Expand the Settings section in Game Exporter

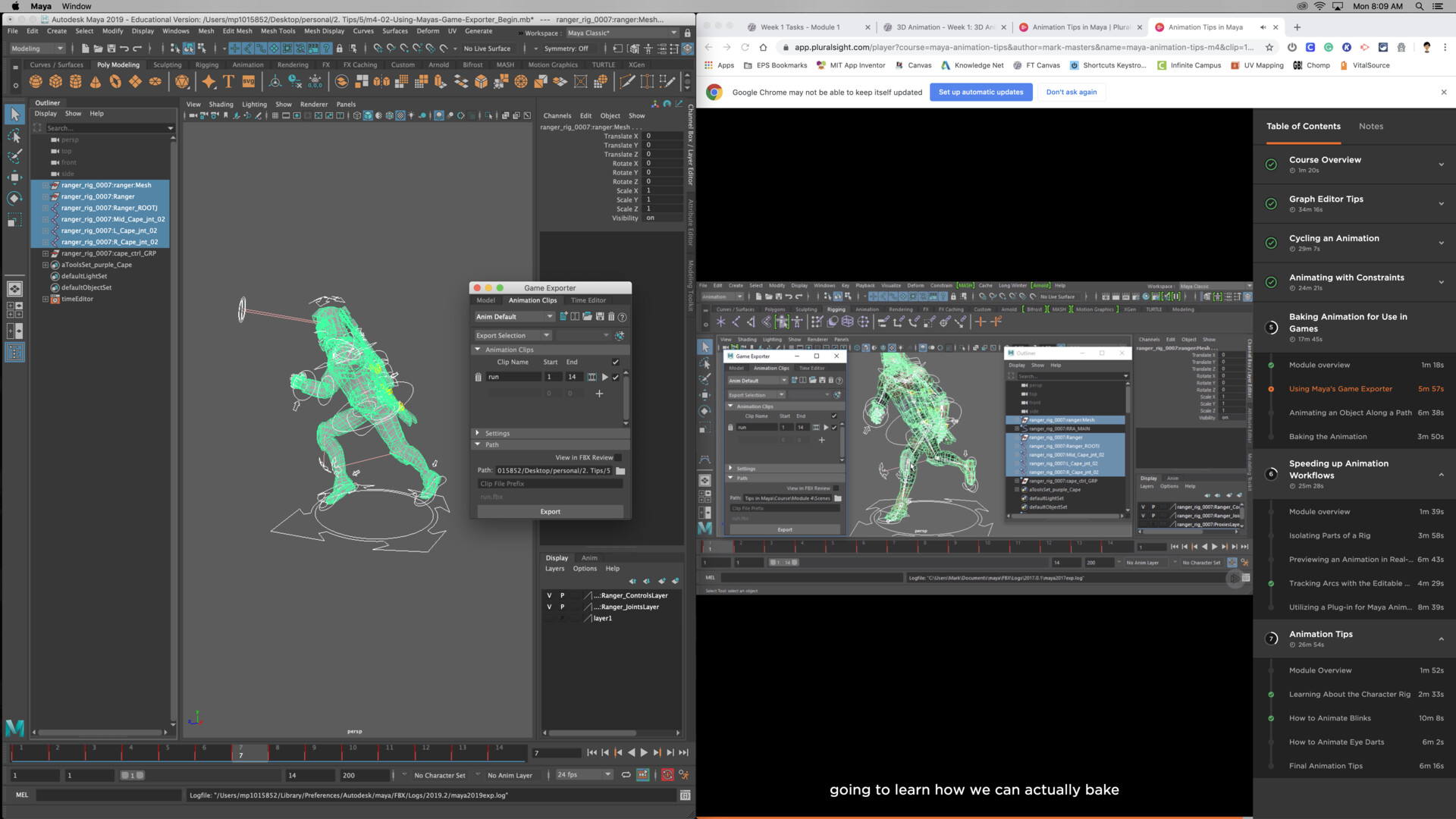click(478, 433)
